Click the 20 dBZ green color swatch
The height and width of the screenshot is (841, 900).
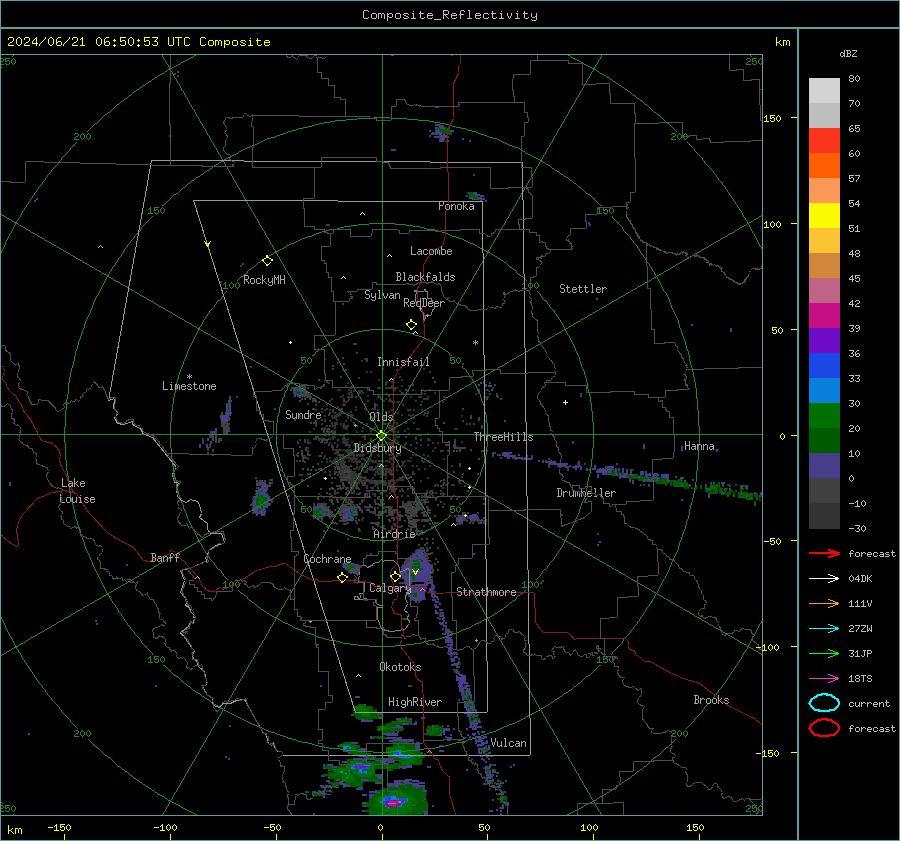pos(824,416)
